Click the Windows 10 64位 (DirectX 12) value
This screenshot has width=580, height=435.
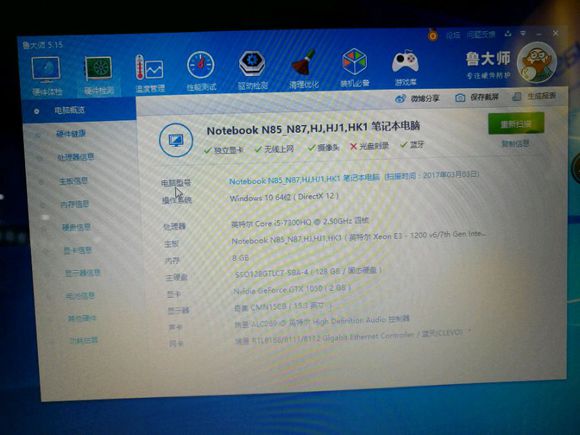[284, 197]
